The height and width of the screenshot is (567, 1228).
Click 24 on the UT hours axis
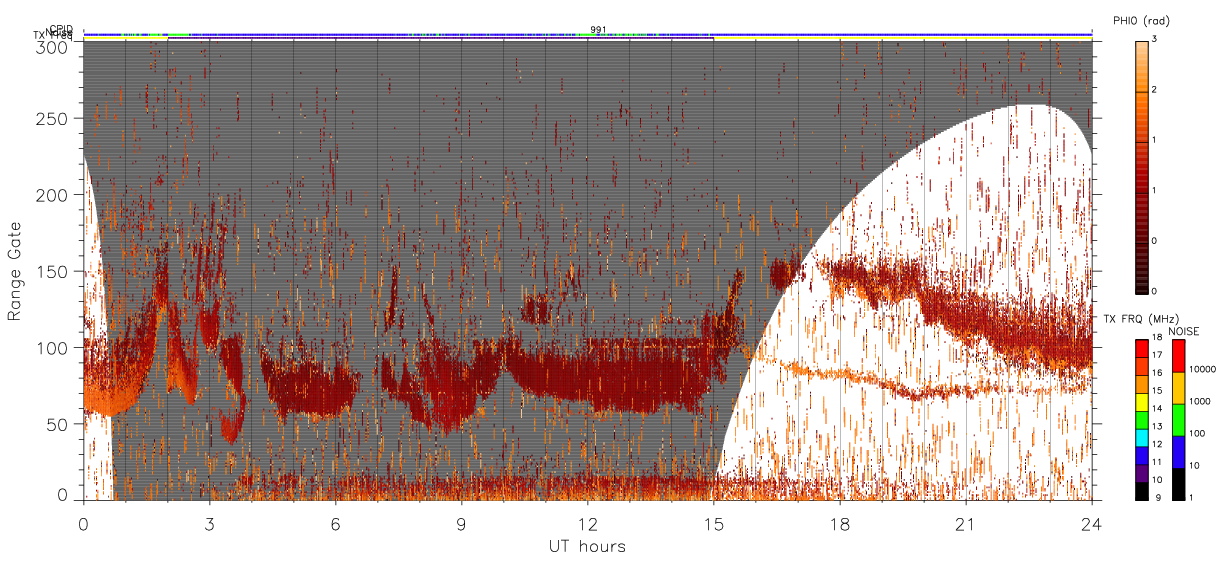pos(1092,524)
